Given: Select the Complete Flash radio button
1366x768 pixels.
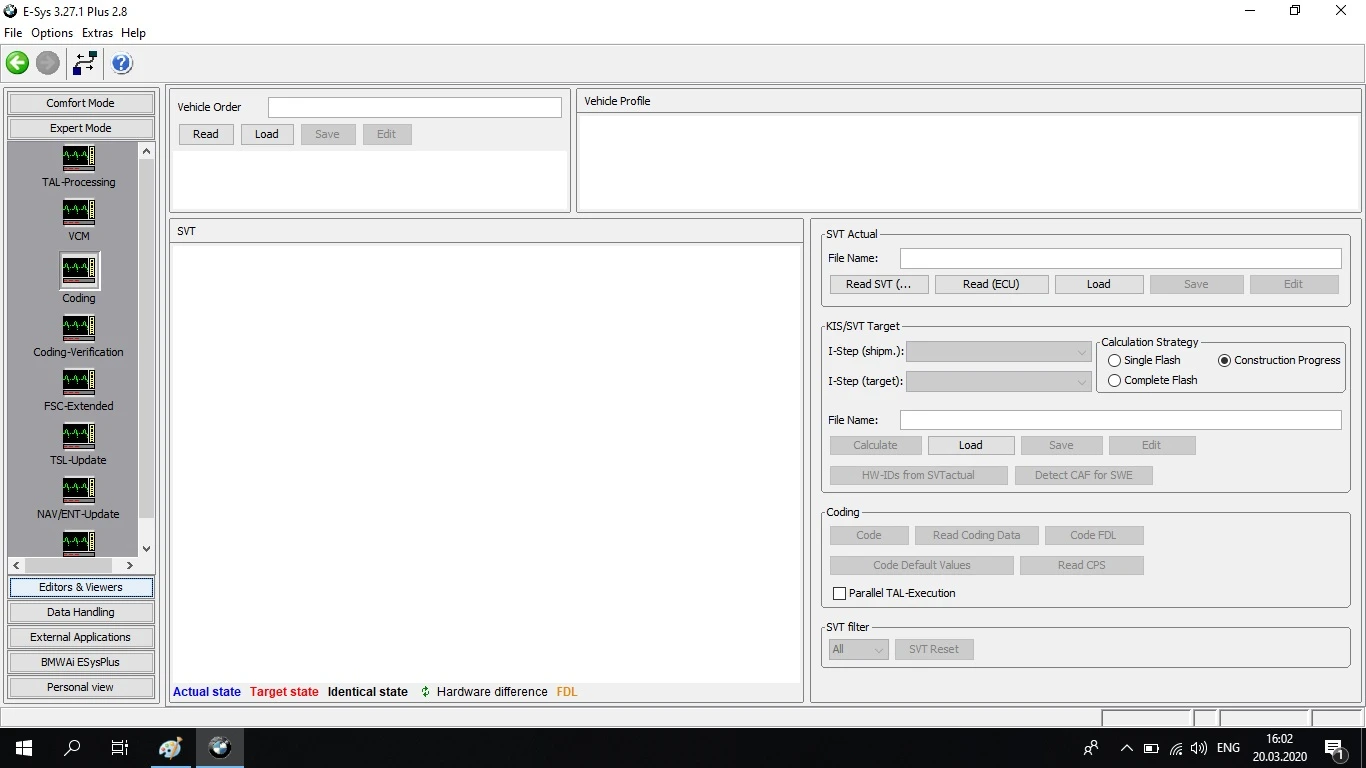Looking at the screenshot, I should (1114, 380).
